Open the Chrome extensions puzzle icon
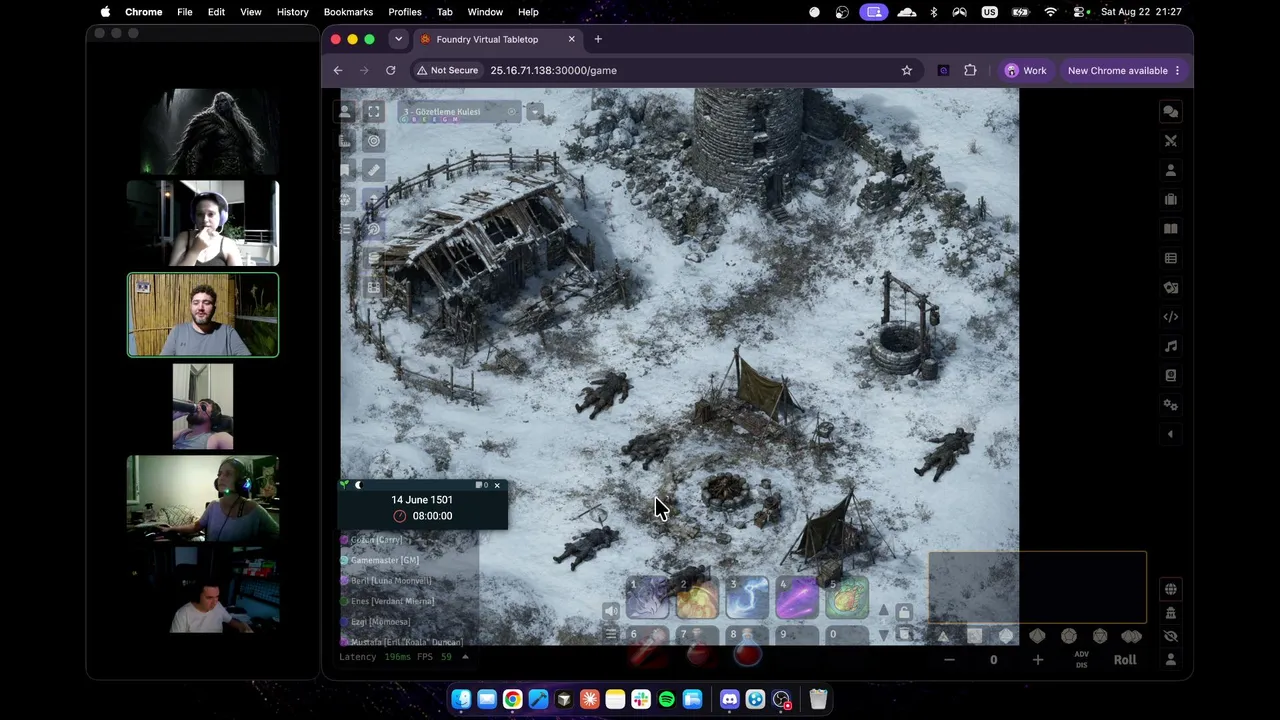1280x720 pixels. pyautogui.click(x=970, y=70)
